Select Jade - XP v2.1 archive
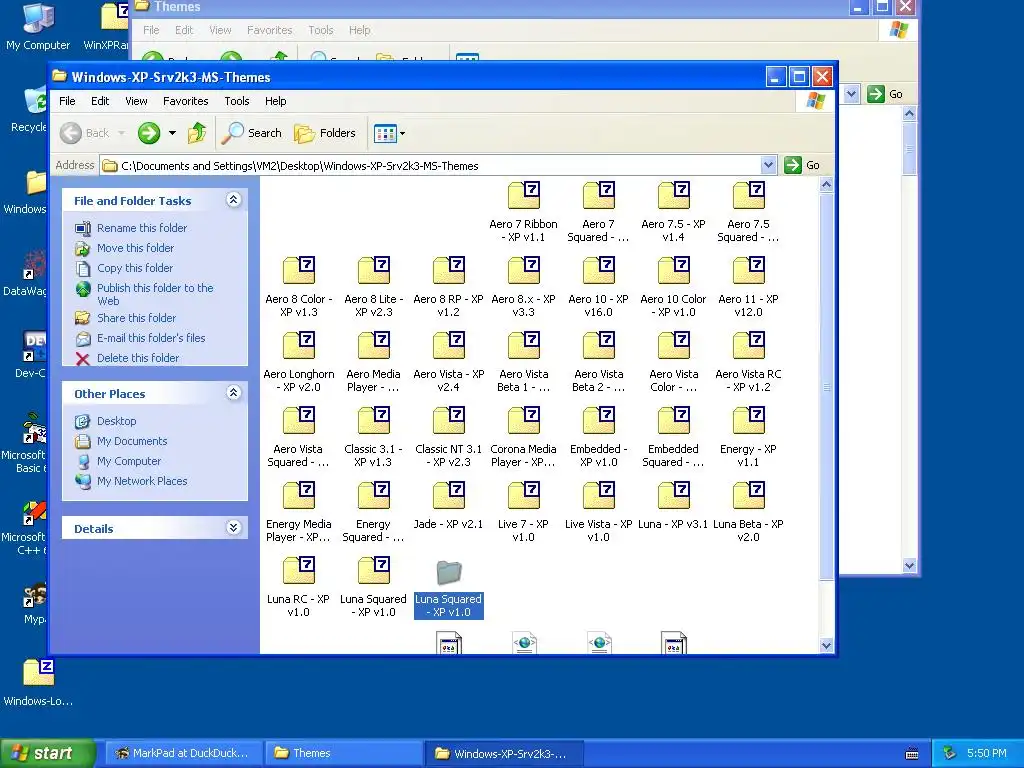 click(x=449, y=506)
